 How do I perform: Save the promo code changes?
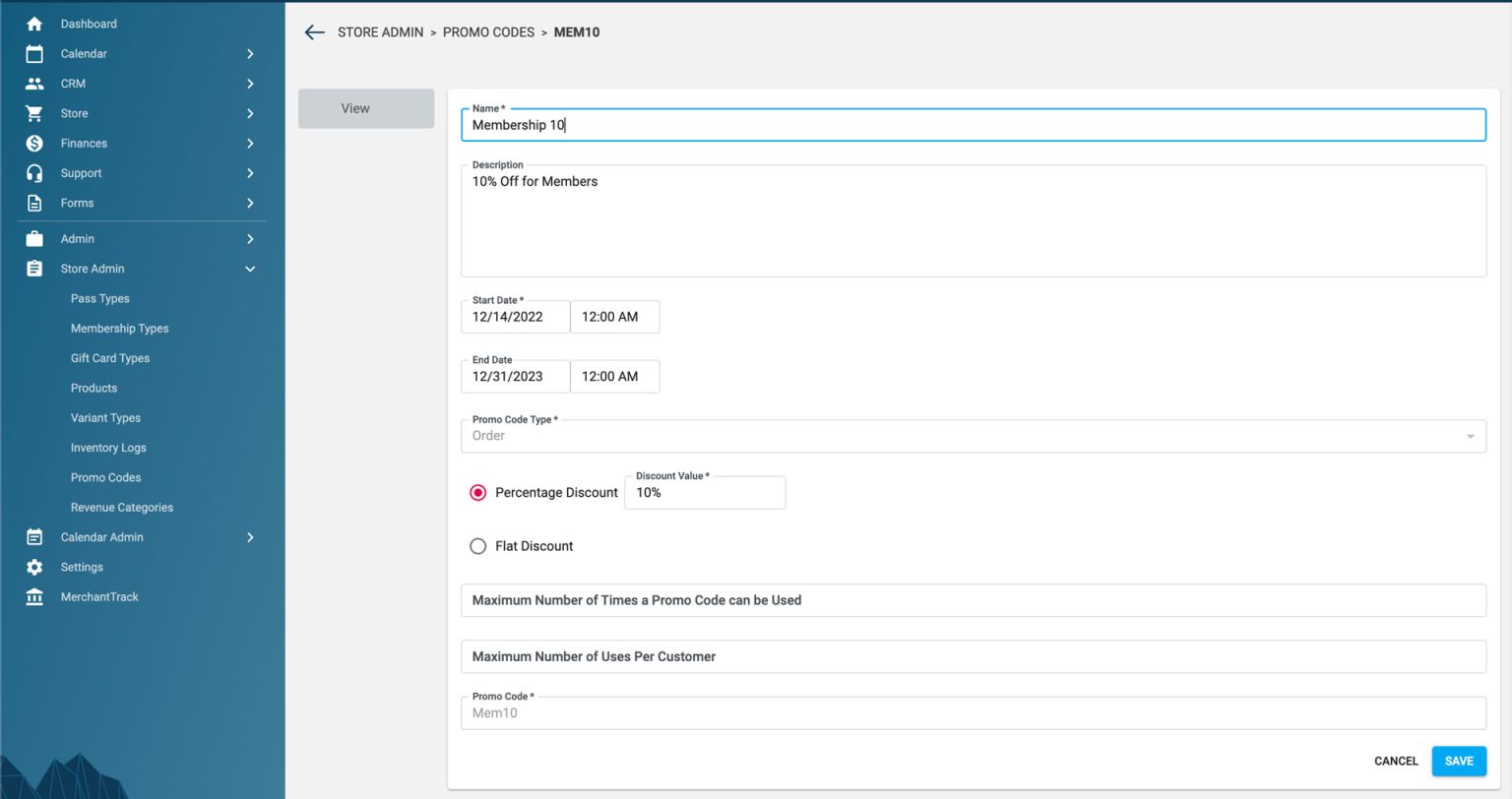click(x=1459, y=761)
